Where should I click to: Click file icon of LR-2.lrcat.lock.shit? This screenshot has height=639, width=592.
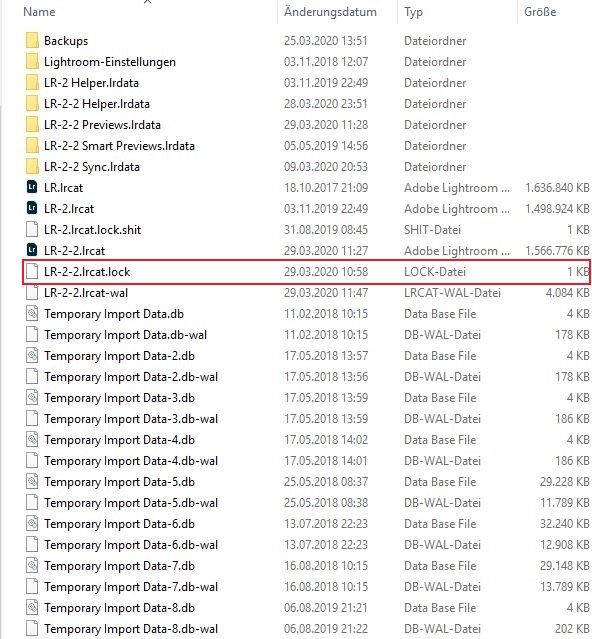[32, 229]
